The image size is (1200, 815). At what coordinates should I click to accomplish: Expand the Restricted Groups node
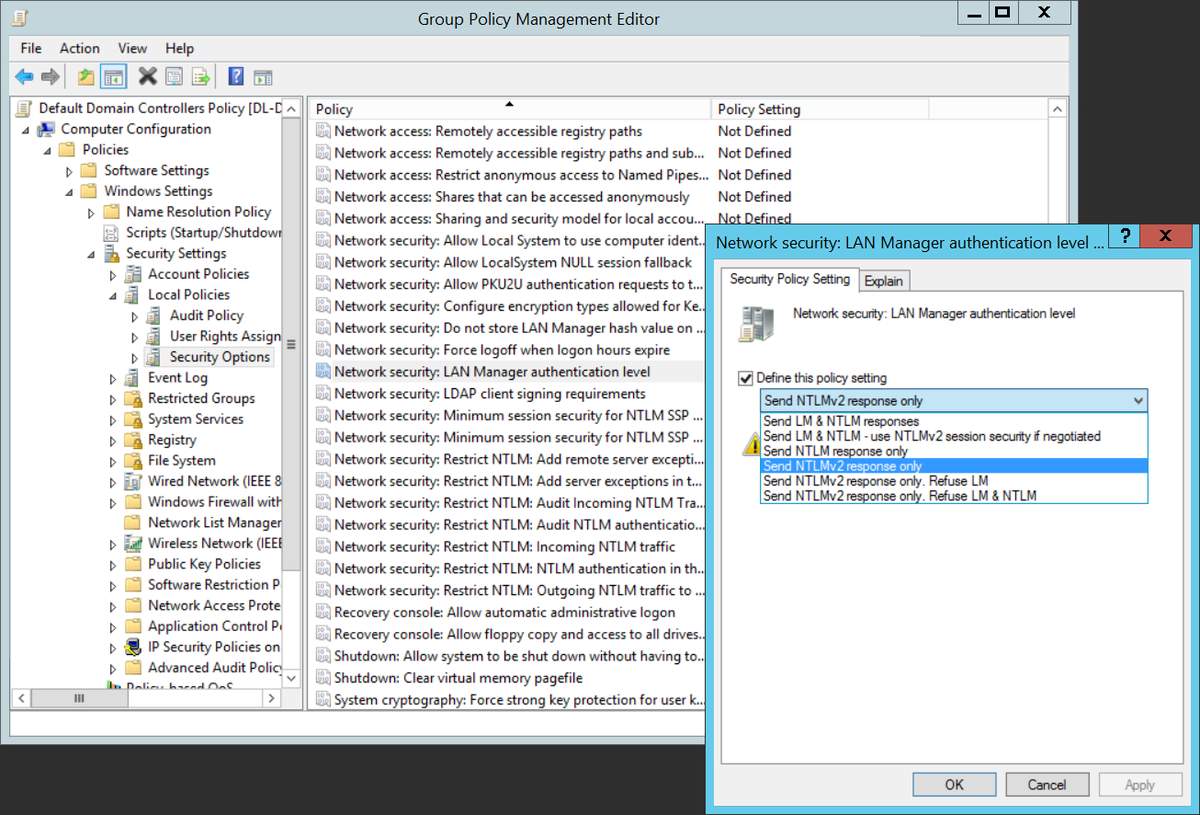[x=113, y=399]
